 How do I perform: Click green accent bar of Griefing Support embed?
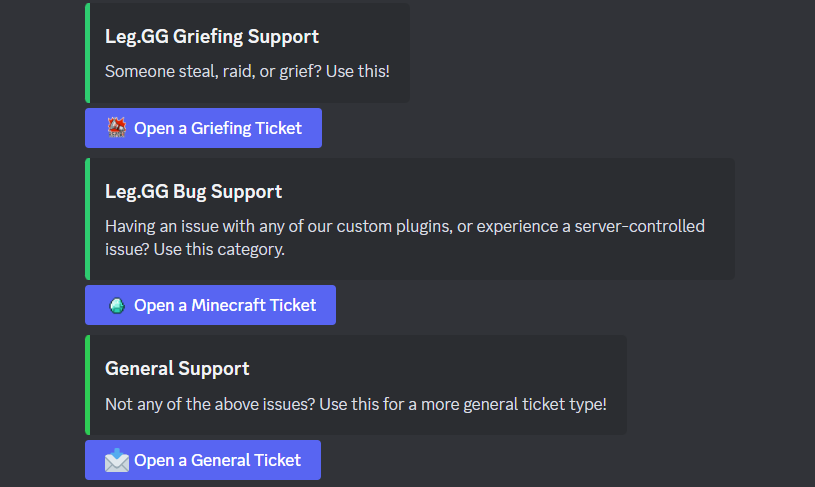[x=88, y=53]
